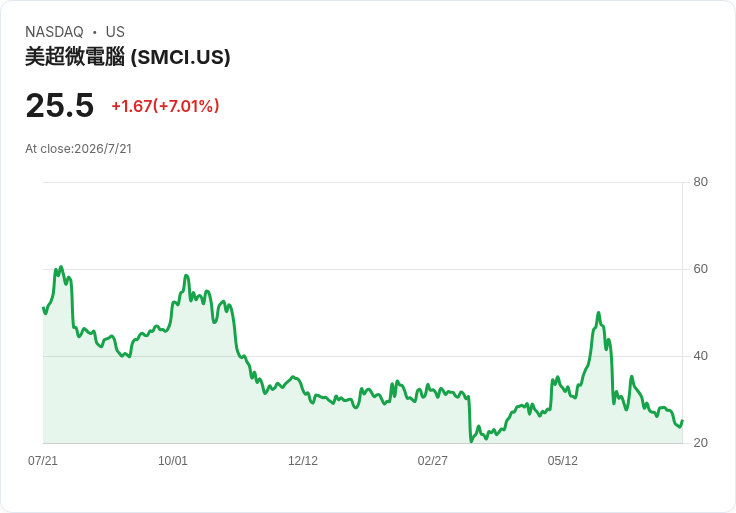Click the 05/12 x-axis date label

tap(562, 460)
